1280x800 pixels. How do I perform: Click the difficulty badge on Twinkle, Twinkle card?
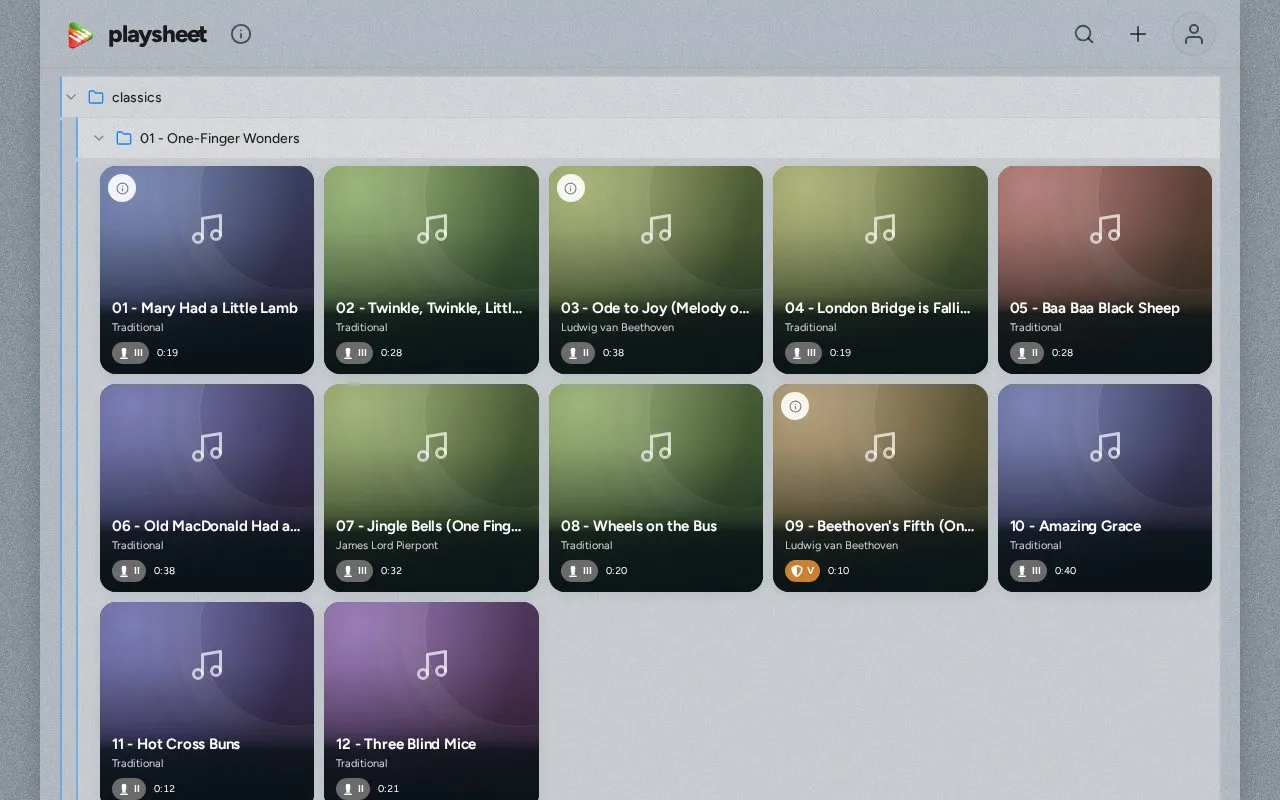(x=354, y=353)
